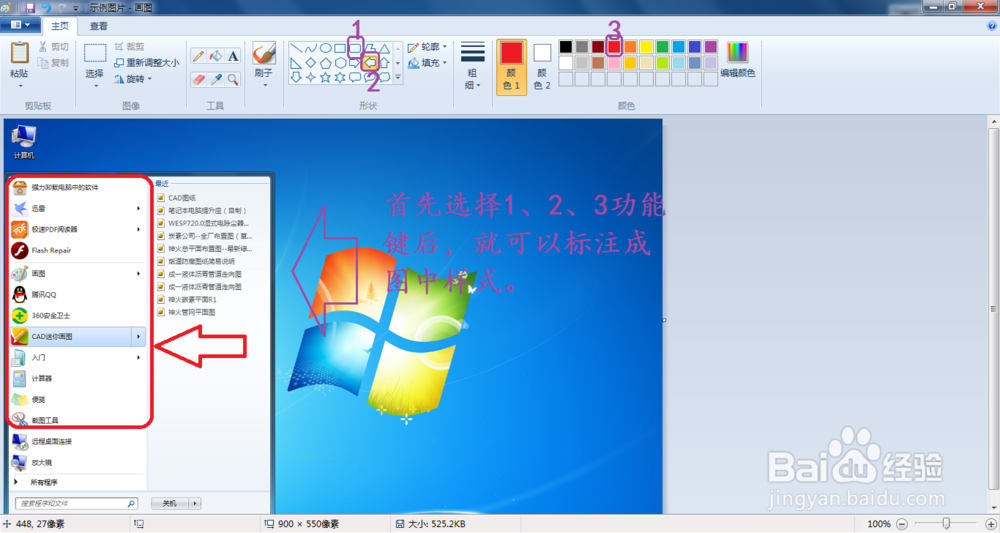This screenshot has height=533, width=1000.
Task: Choose the Hexagon shape
Action: [x=341, y=63]
